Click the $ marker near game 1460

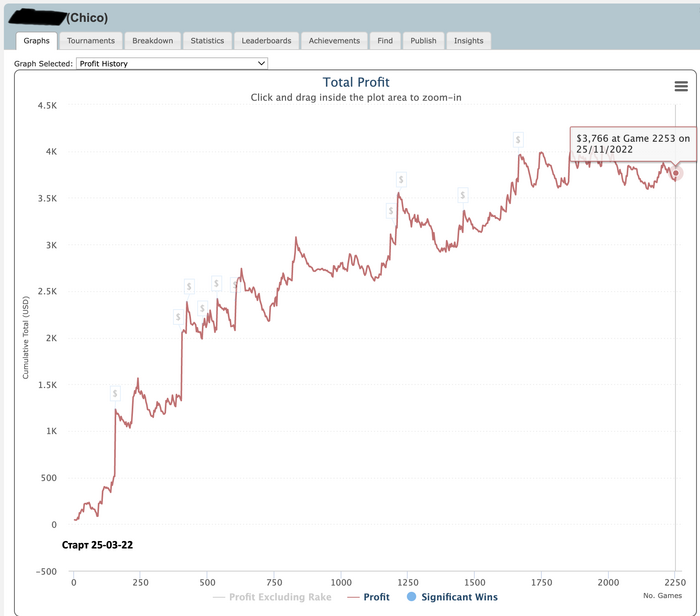point(462,195)
